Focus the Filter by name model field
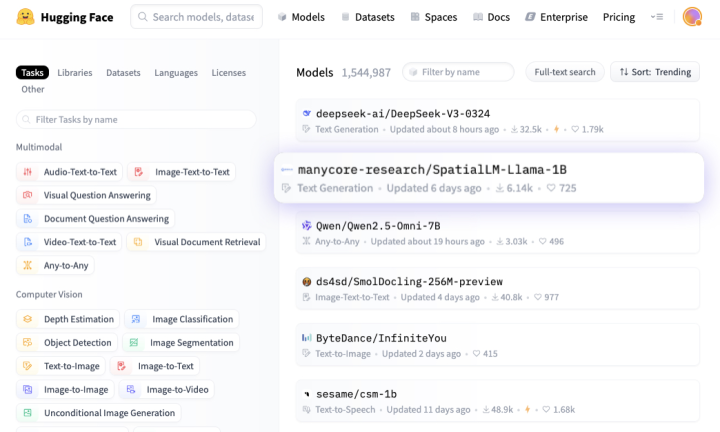 tap(458, 72)
